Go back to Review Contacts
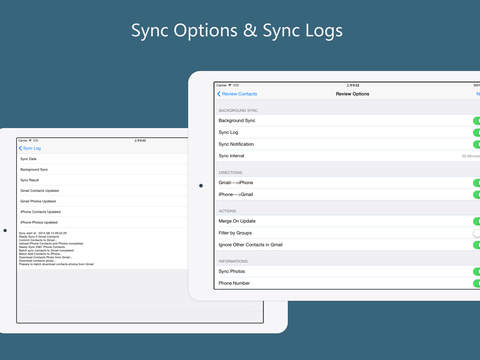480x360 pixels. tap(237, 94)
